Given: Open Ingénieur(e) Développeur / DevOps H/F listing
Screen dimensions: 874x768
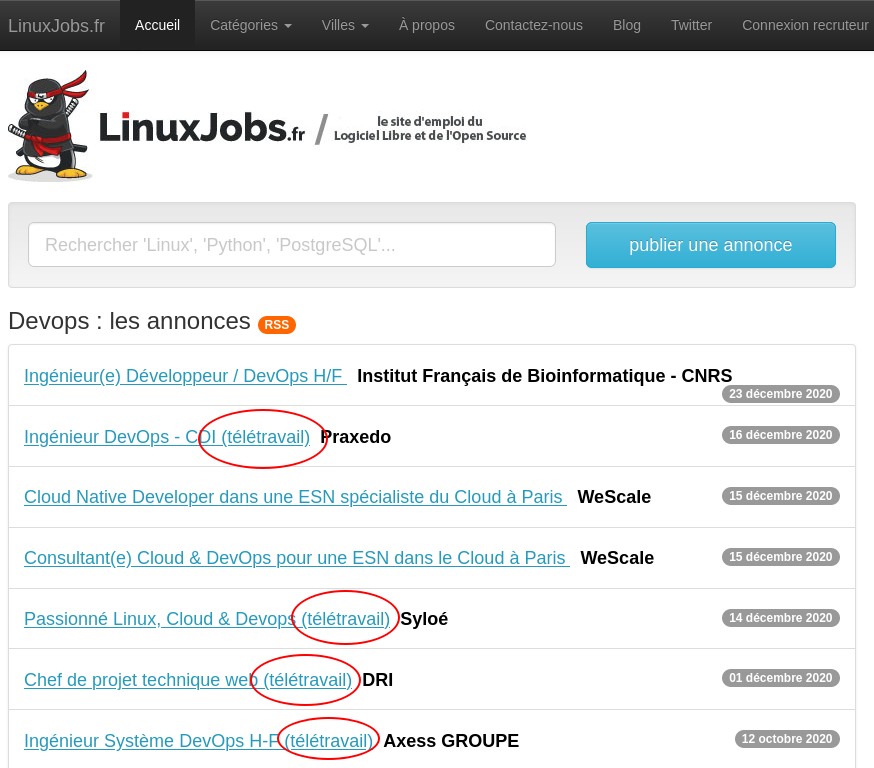Looking at the screenshot, I should tap(185, 376).
